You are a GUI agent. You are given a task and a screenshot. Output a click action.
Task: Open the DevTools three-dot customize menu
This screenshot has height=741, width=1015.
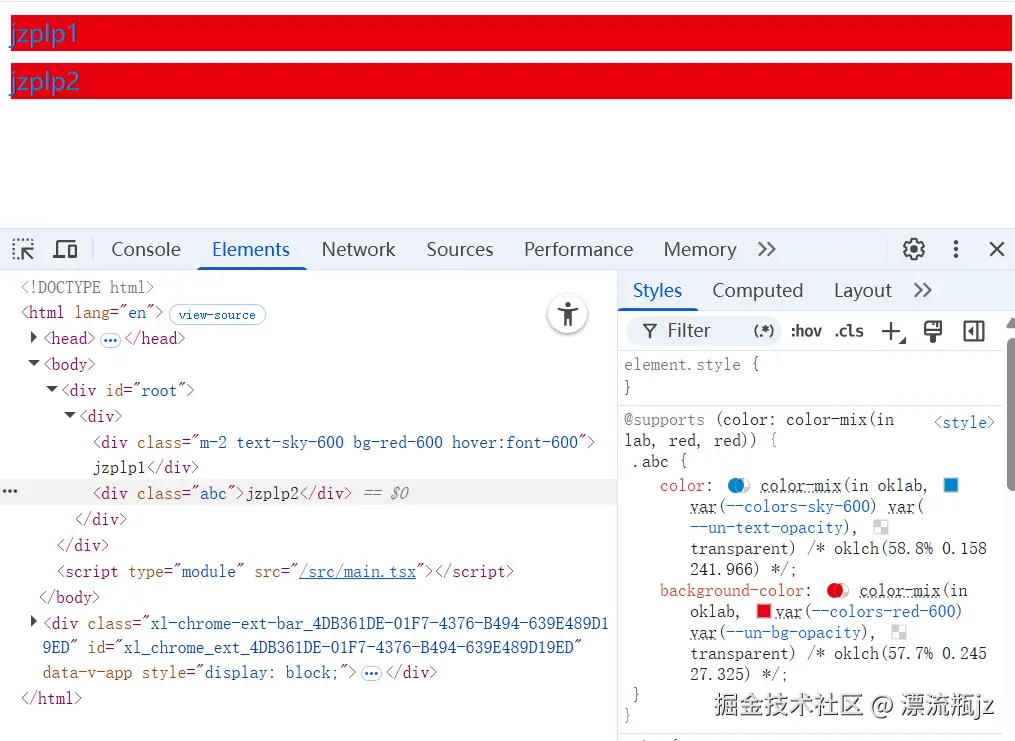click(x=955, y=249)
